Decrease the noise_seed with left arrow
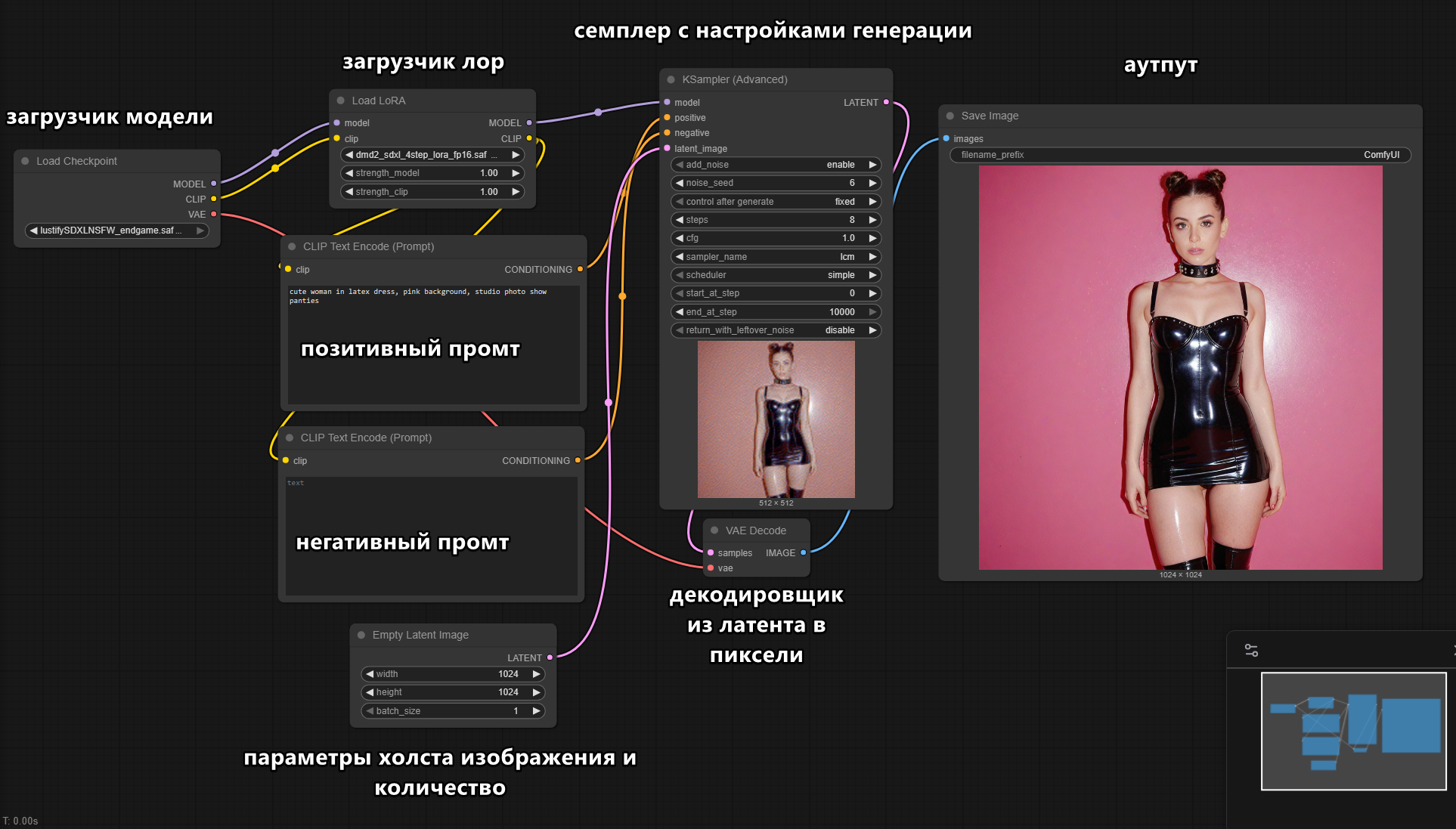This screenshot has width=1456, height=829. (x=679, y=183)
